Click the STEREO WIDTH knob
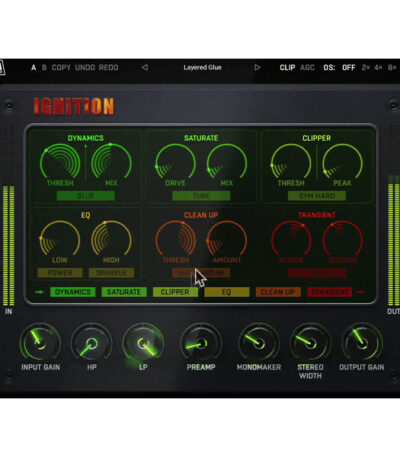 310,343
